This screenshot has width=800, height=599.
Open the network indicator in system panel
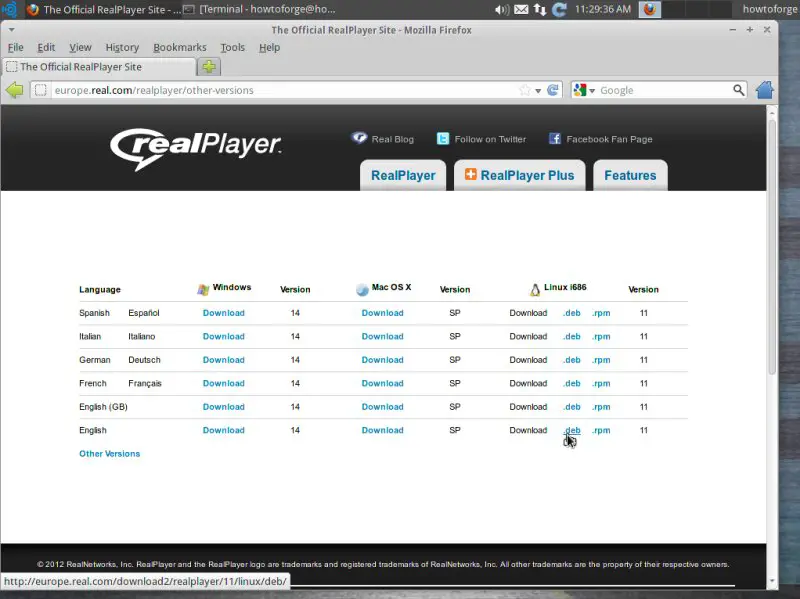(540, 9)
